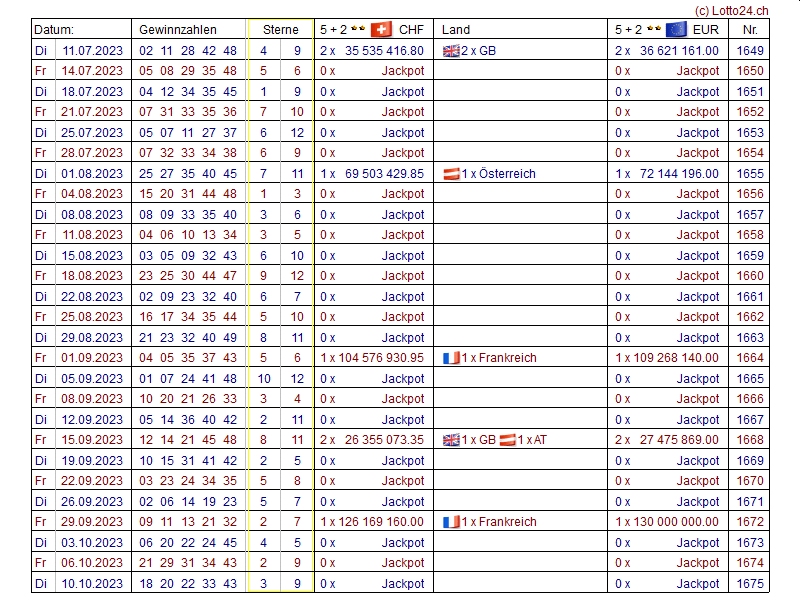Click the Land column header
Screen dimensions: 800x600
click(456, 30)
